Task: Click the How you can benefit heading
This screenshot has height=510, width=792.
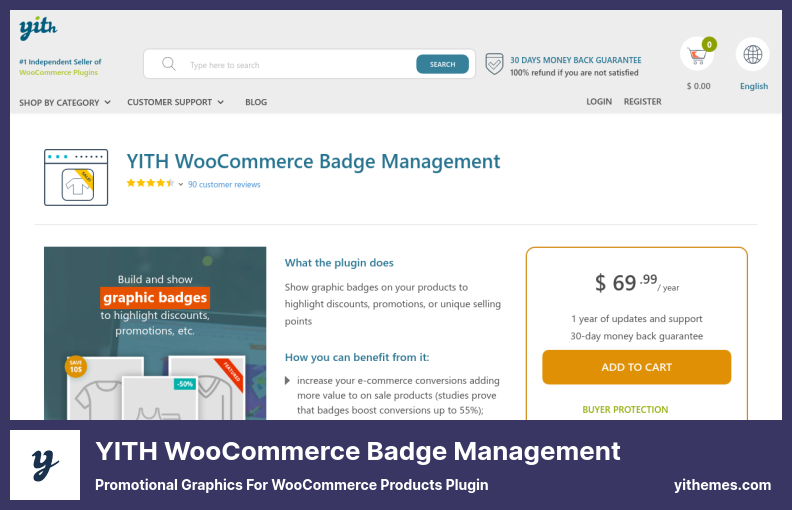Action: click(357, 357)
